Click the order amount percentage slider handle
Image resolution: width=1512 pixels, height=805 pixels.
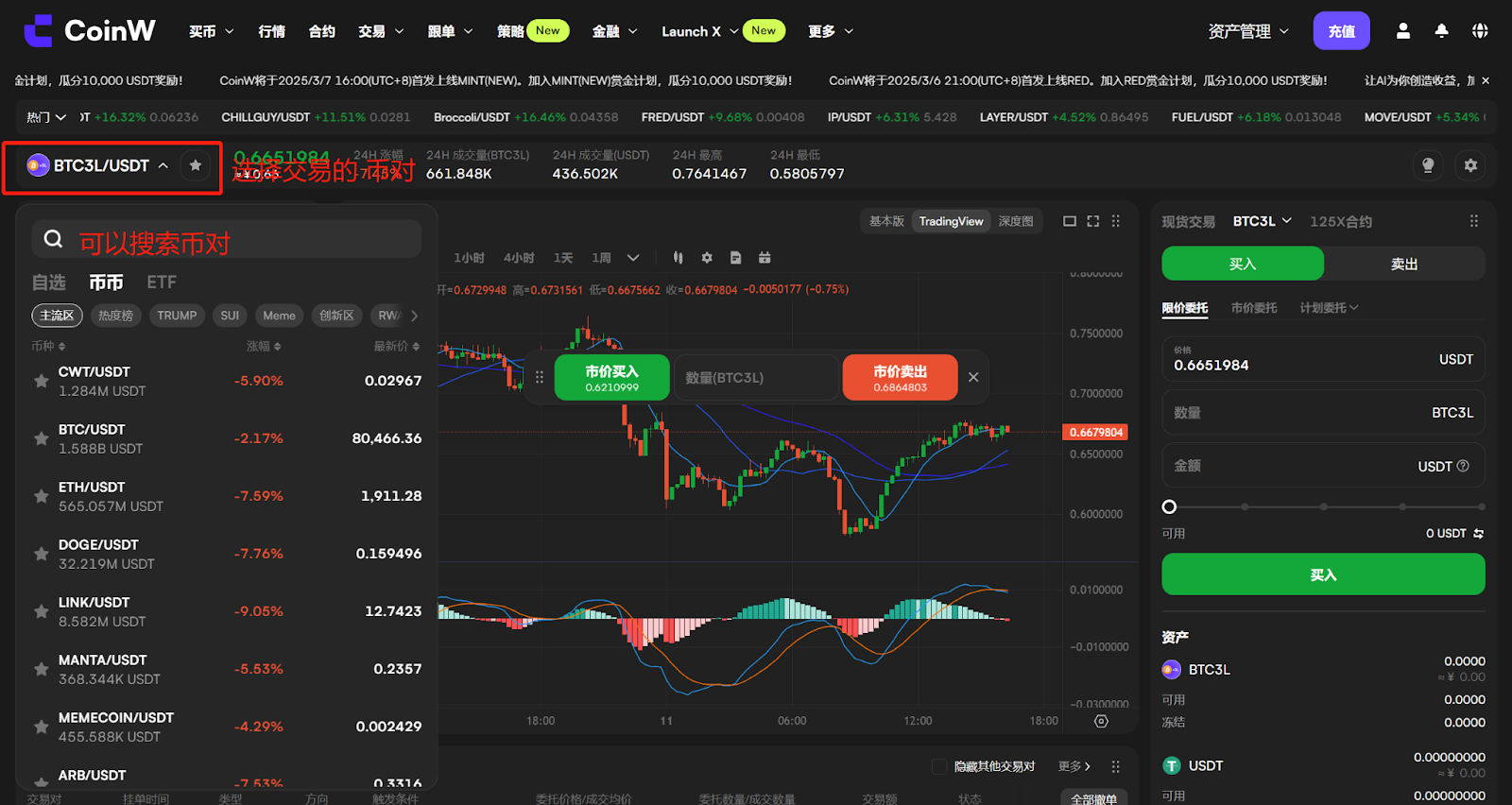pyautogui.click(x=1169, y=506)
